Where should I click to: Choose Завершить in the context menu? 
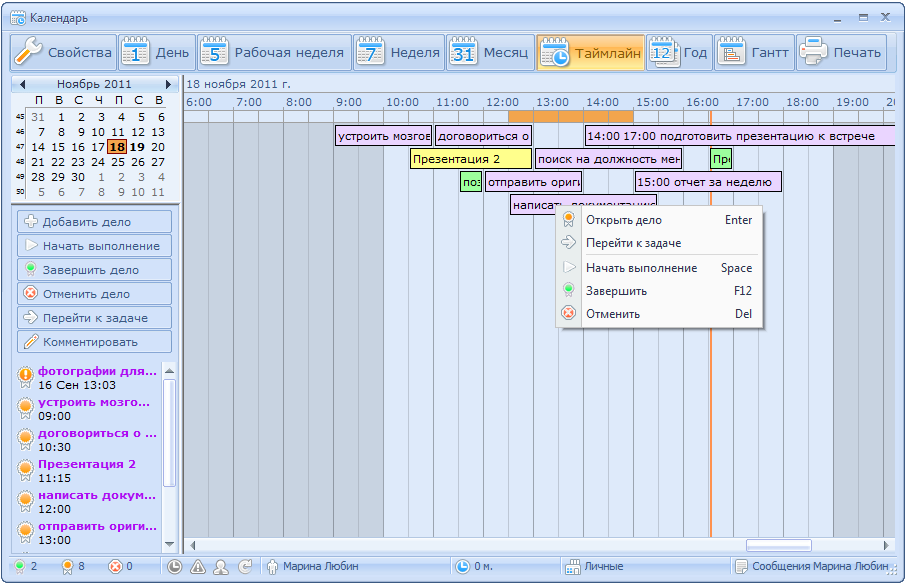pos(616,291)
